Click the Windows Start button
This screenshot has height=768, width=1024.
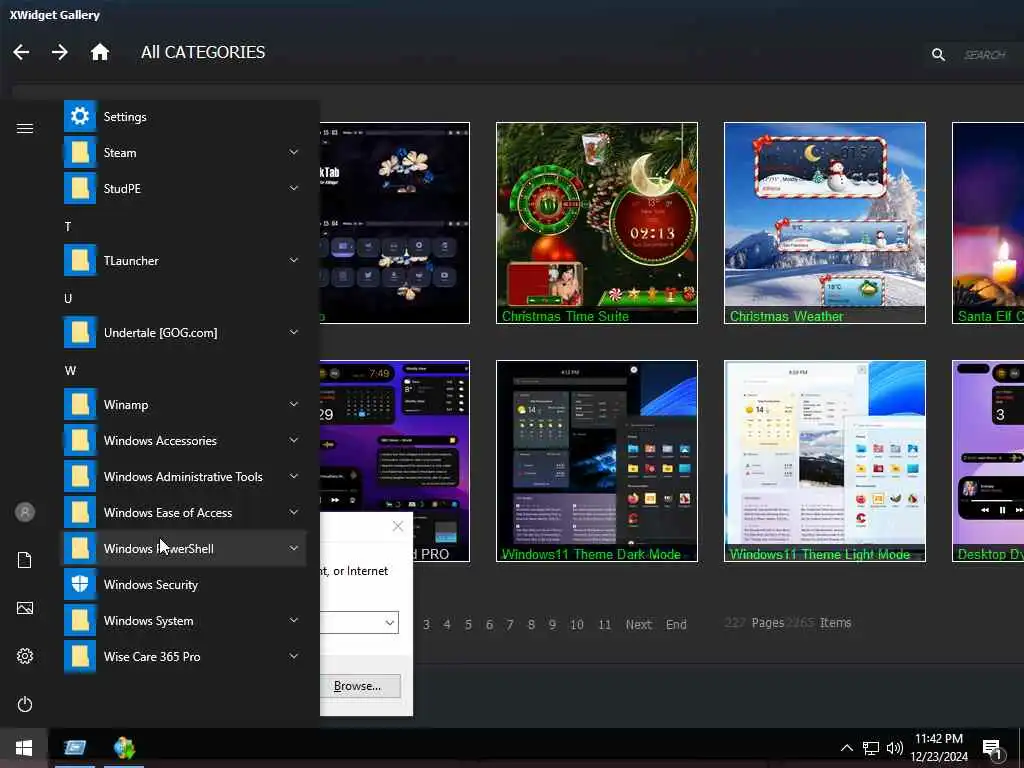24,748
